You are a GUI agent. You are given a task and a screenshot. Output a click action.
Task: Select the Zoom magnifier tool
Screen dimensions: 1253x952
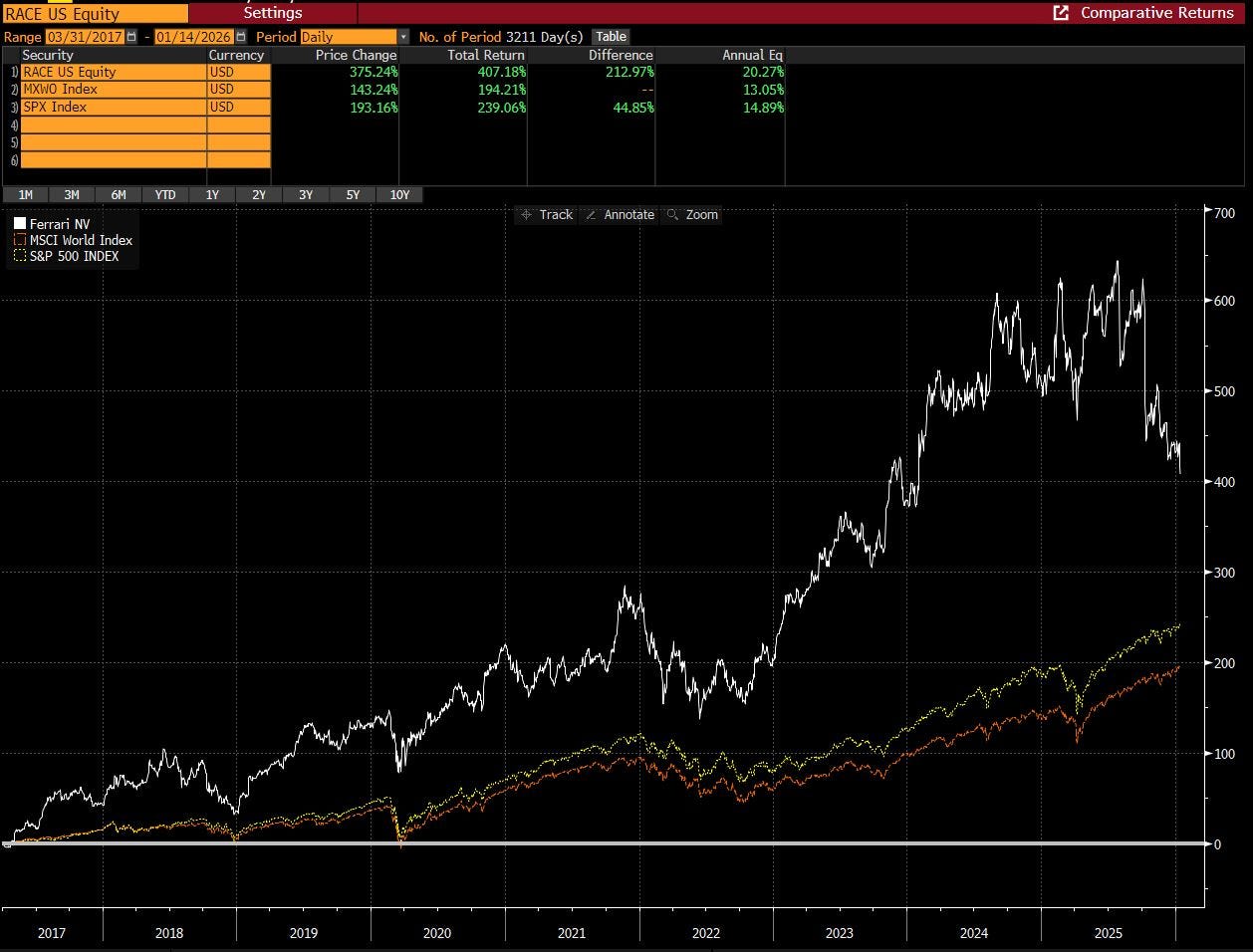[x=692, y=214]
